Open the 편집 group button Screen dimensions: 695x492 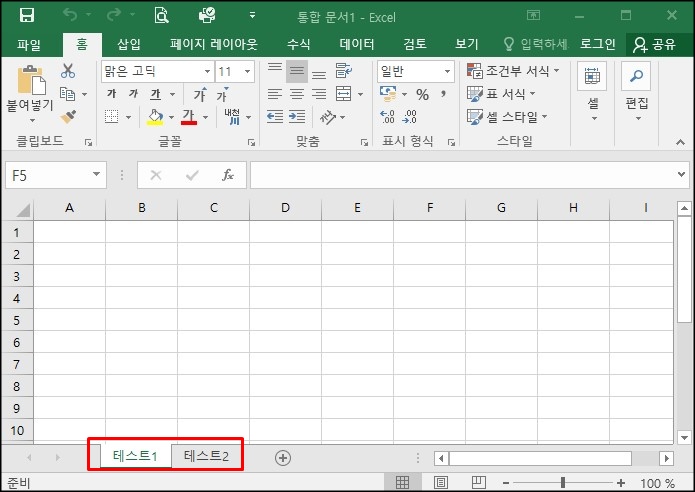pos(636,93)
